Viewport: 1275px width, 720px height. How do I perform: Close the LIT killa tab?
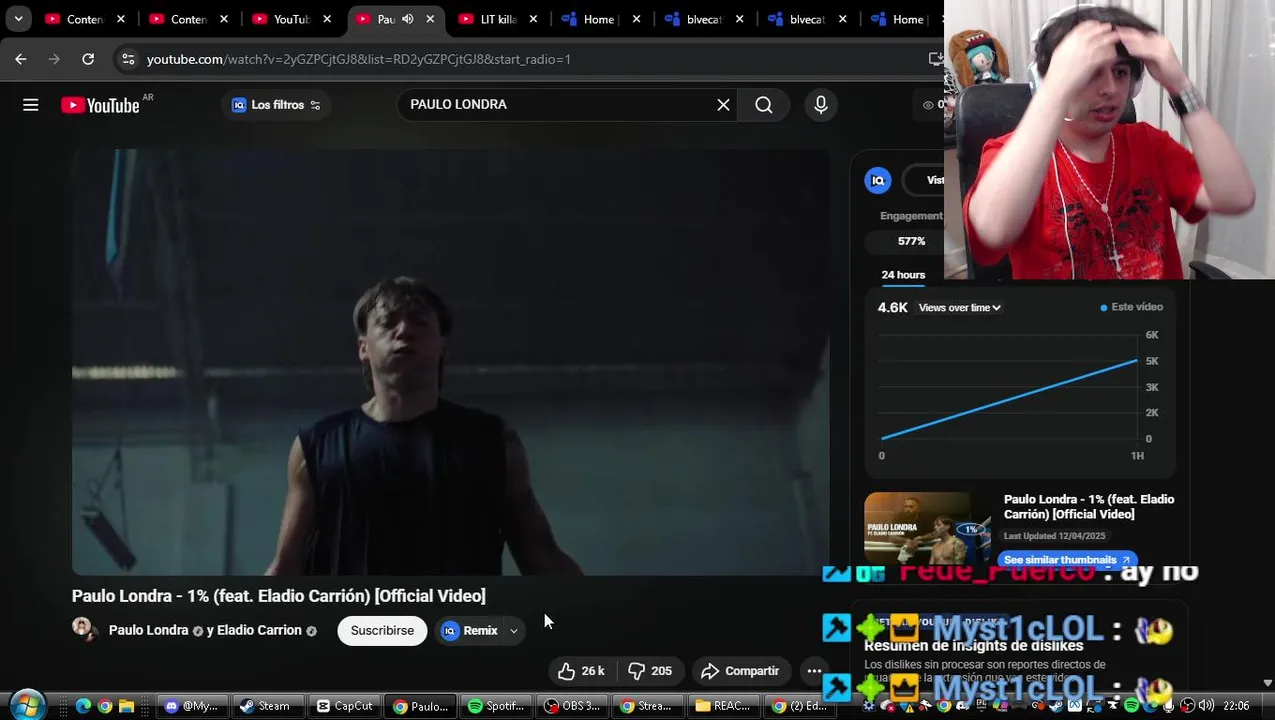(533, 19)
